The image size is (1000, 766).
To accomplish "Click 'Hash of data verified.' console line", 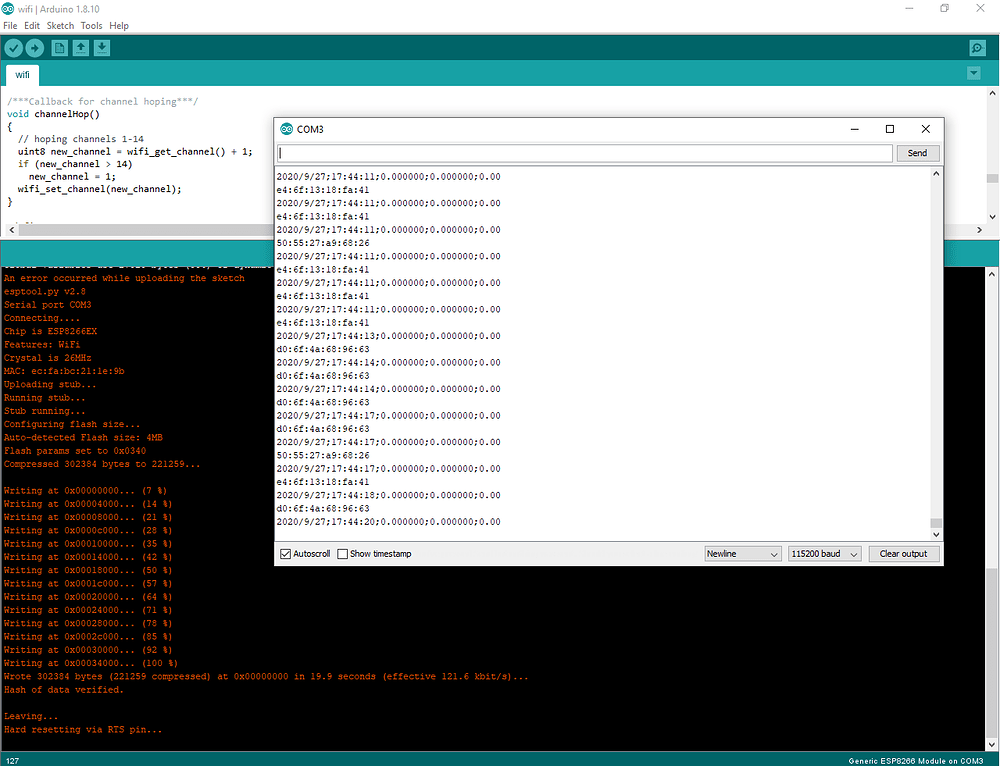I will pyautogui.click(x=64, y=689).
